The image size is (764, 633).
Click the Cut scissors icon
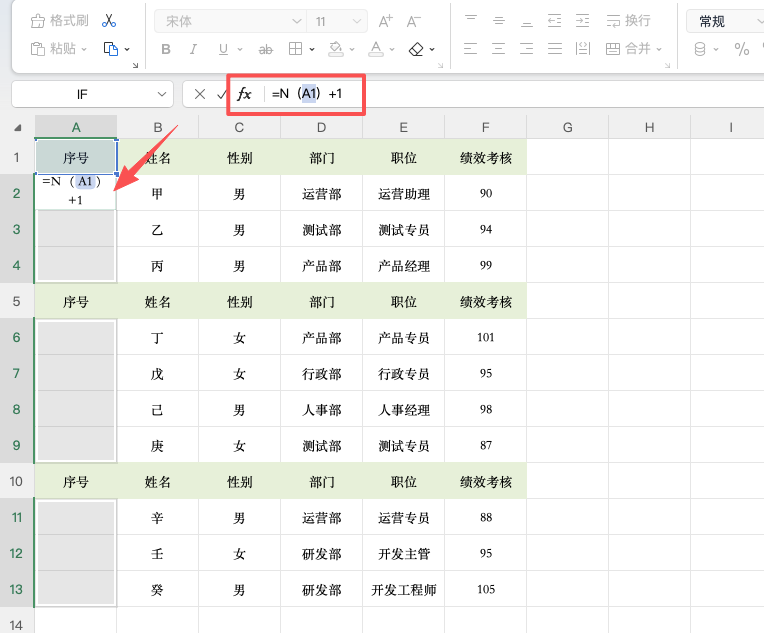(109, 21)
